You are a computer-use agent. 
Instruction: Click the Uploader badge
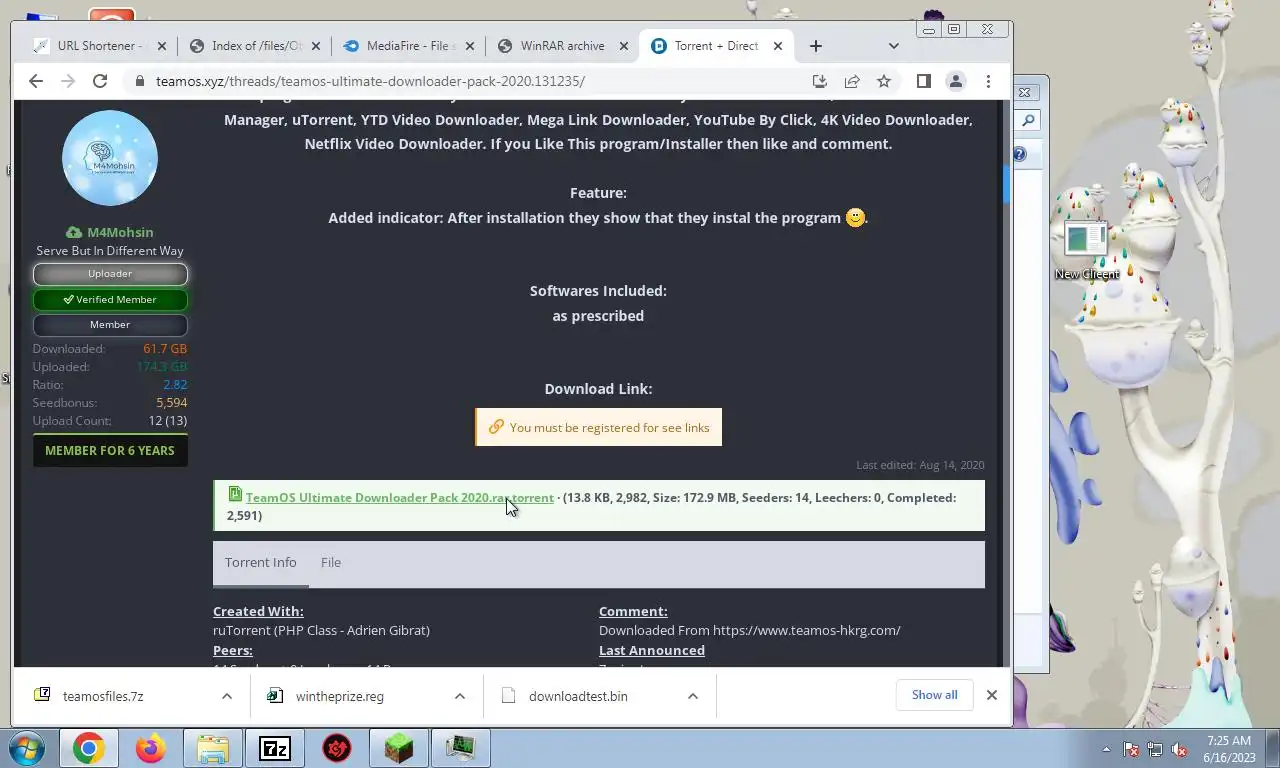click(110, 274)
